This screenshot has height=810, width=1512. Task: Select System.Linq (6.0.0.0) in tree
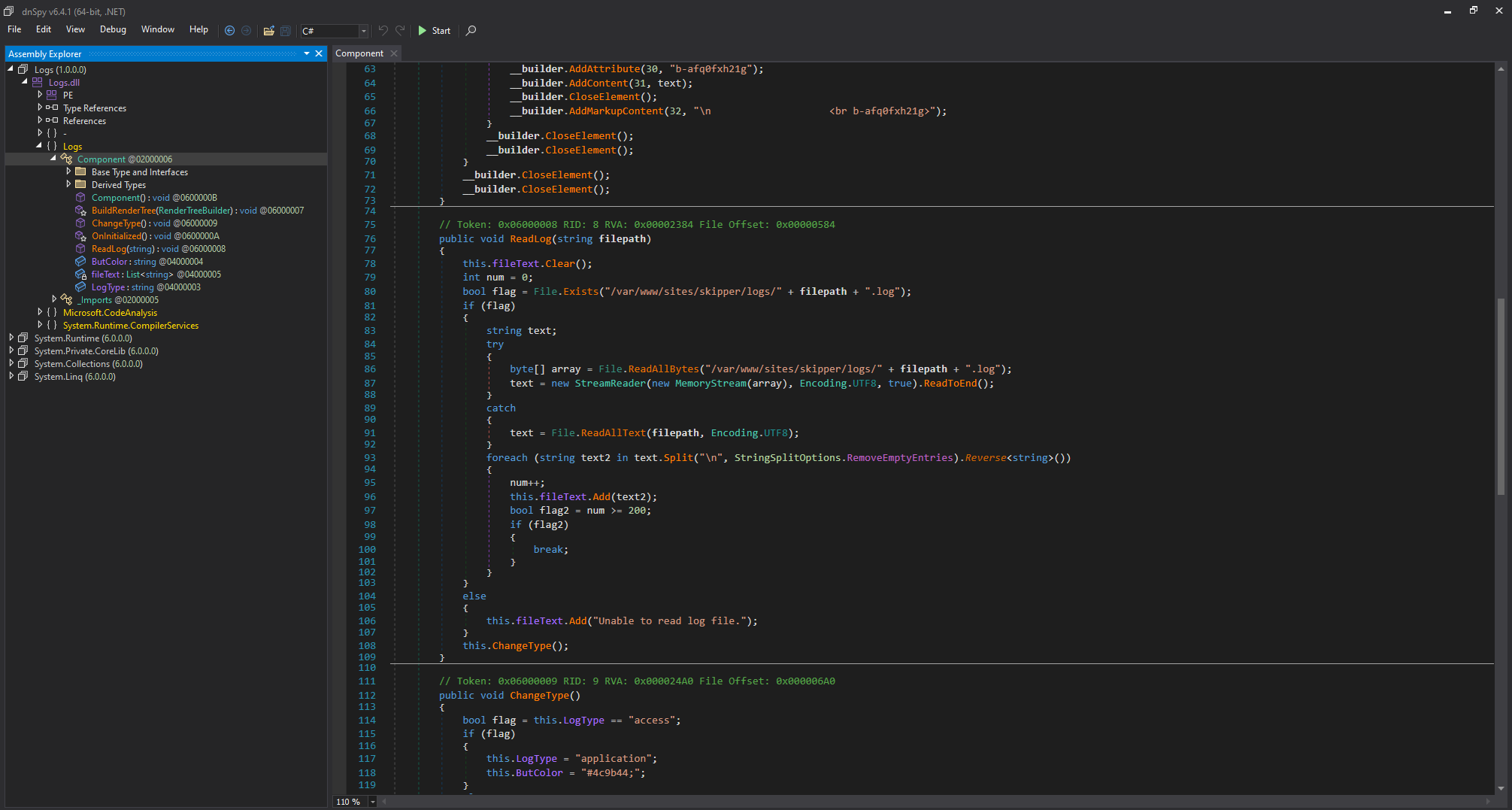[x=75, y=377]
